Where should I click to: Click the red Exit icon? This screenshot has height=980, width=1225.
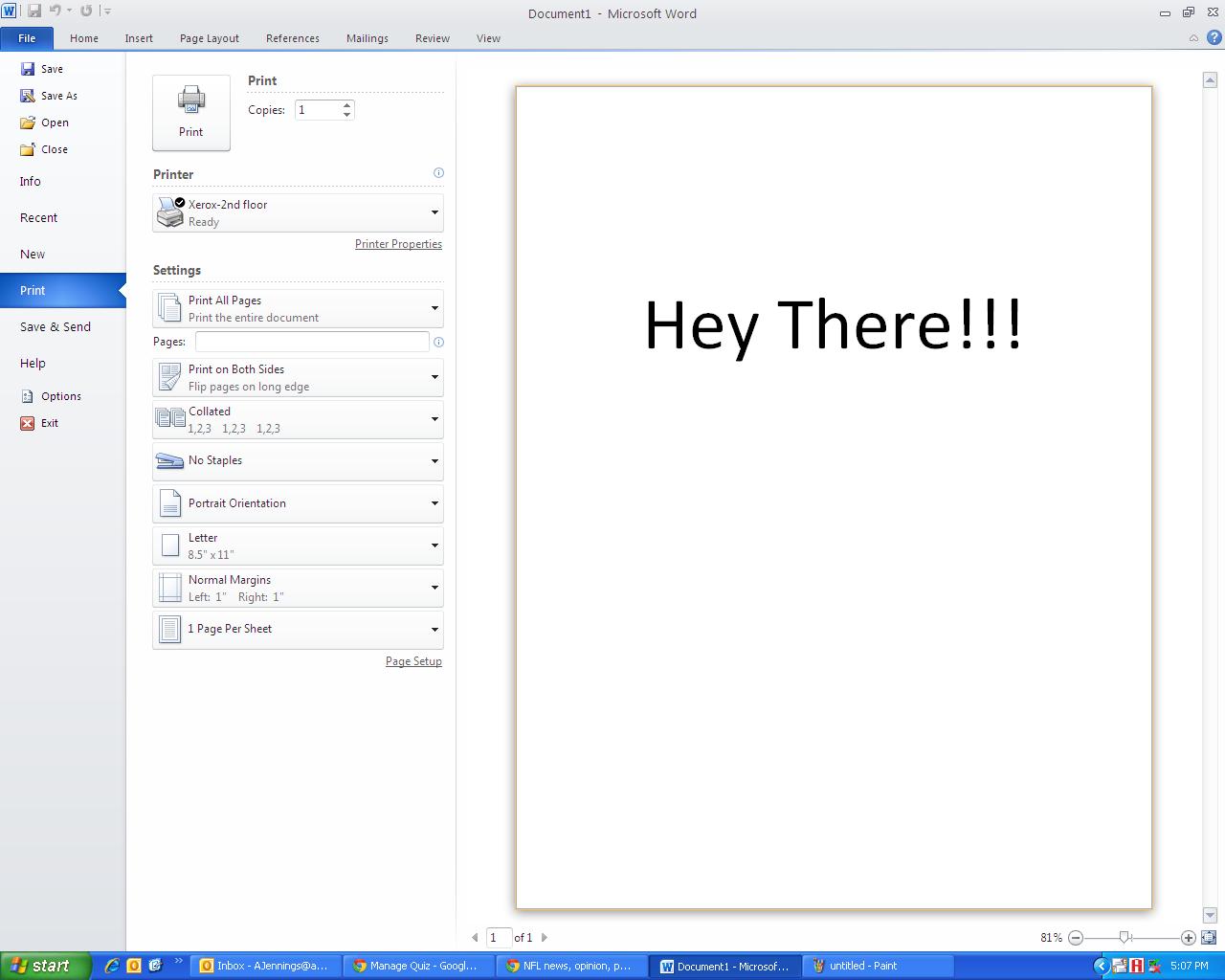(28, 423)
